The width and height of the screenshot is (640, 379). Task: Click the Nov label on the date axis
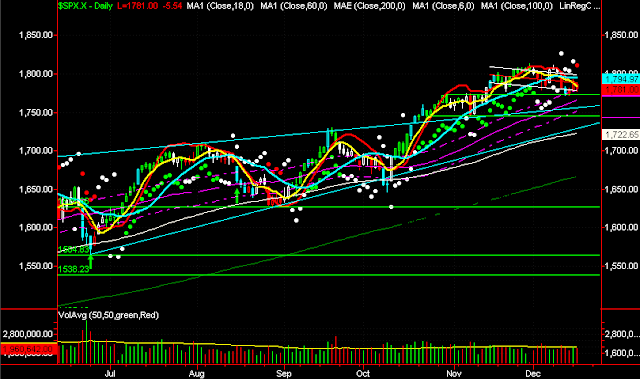point(454,374)
